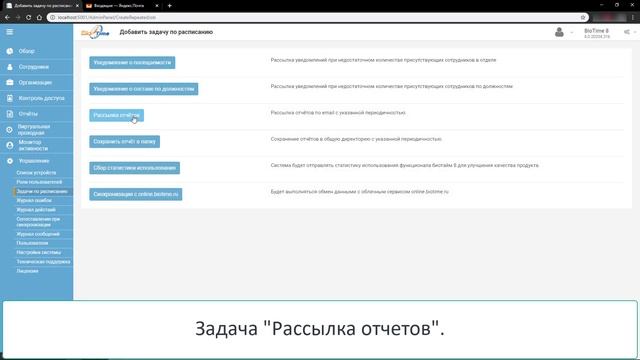Open Журнал ошибок submenu item
Viewport: 640px width, 360px height.
point(34,200)
